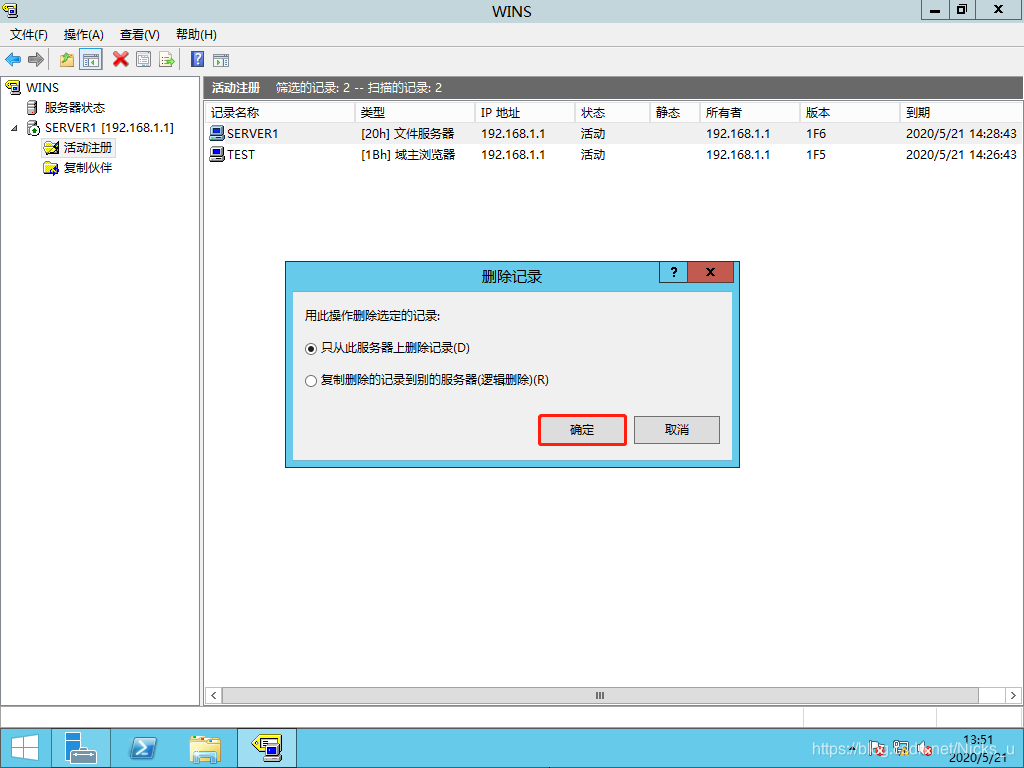Viewport: 1024px width, 768px height.
Task: Select 服务器状态 in the tree
Action: (74, 108)
